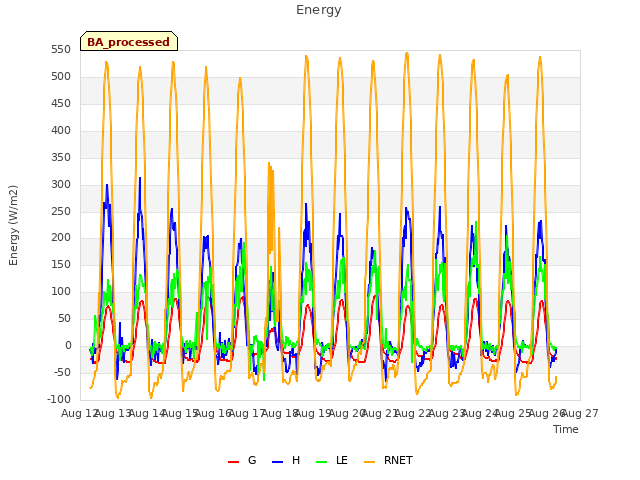The height and width of the screenshot is (480, 640).
Task: Click the 200 y-axis tick label
Action: coord(61,238)
